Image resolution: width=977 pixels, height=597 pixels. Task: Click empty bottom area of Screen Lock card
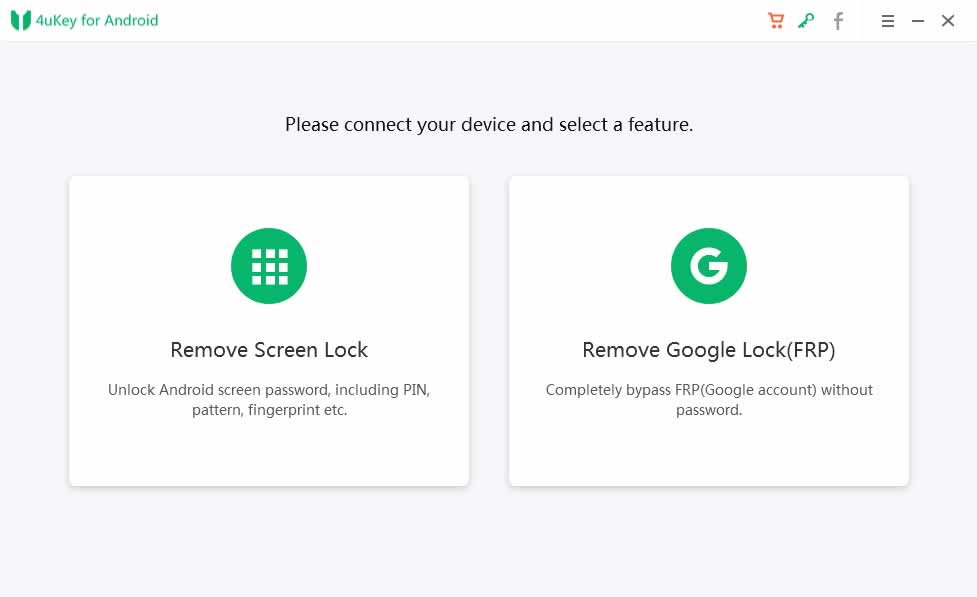(269, 455)
